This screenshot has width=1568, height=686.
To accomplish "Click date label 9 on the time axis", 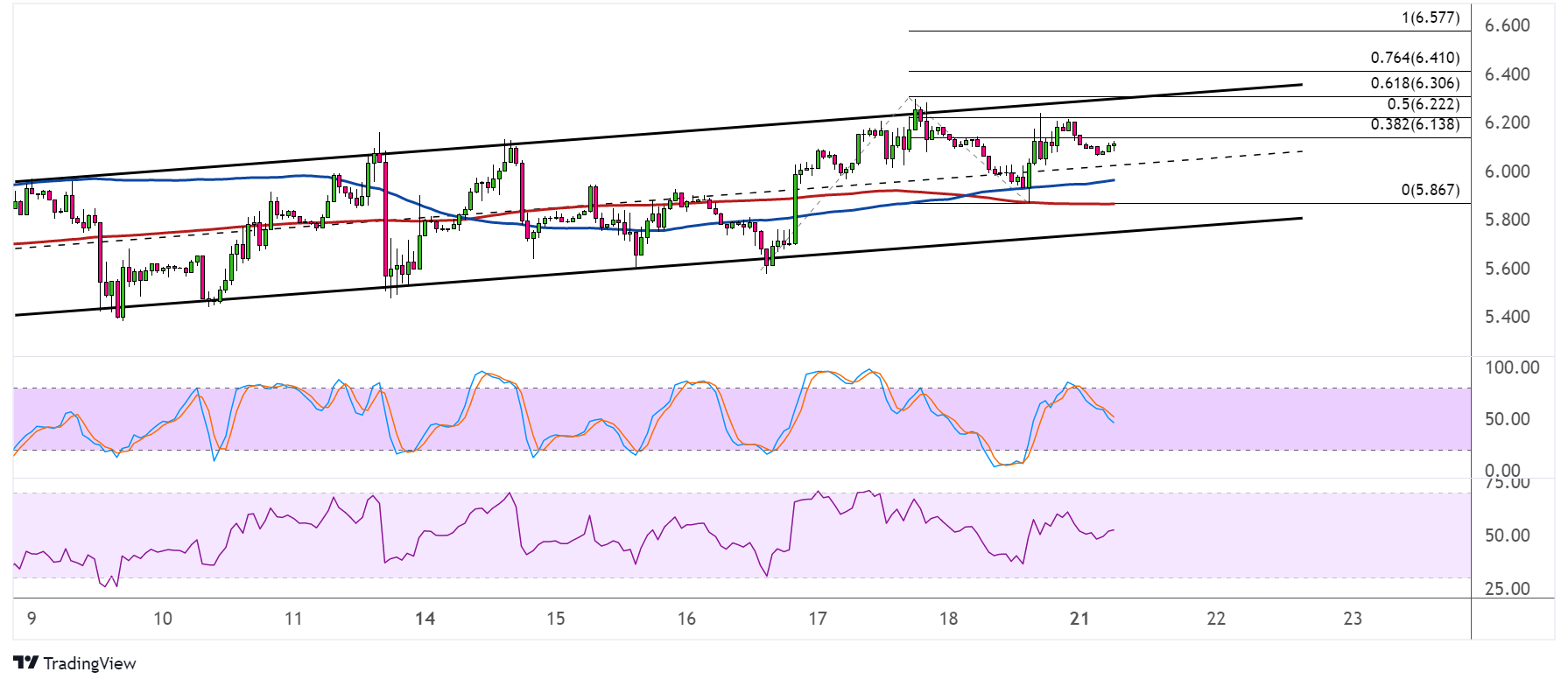I will (32, 619).
